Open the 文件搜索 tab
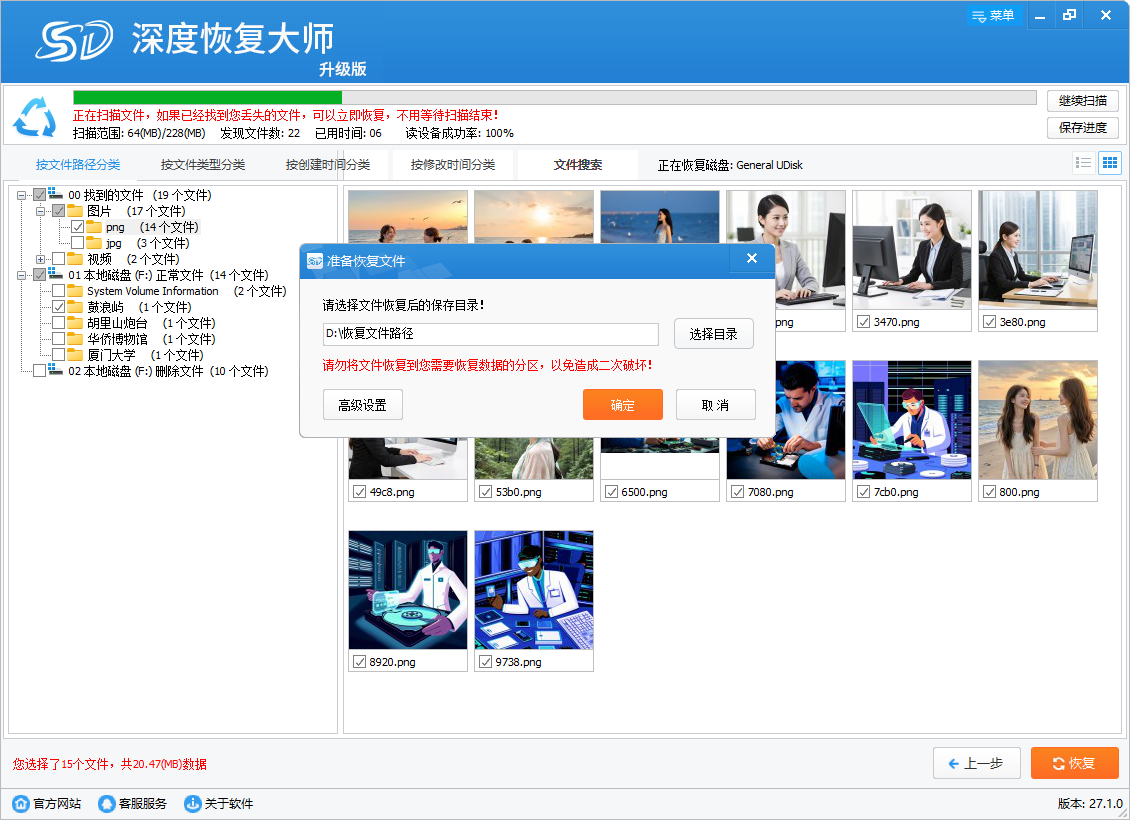 pos(578,165)
